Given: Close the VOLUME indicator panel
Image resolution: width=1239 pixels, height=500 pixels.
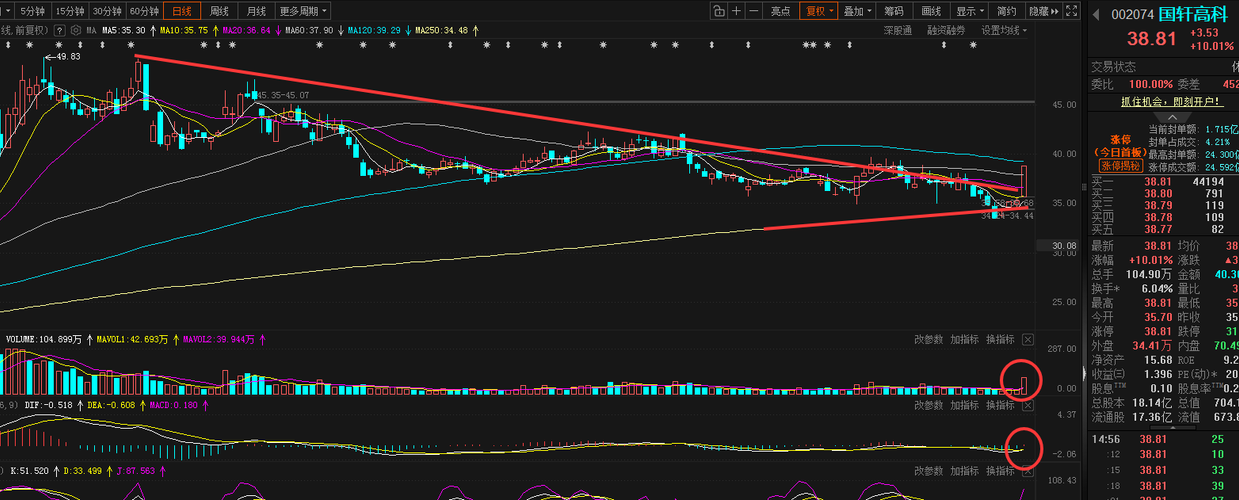Looking at the screenshot, I should pyautogui.click(x=1027, y=339).
